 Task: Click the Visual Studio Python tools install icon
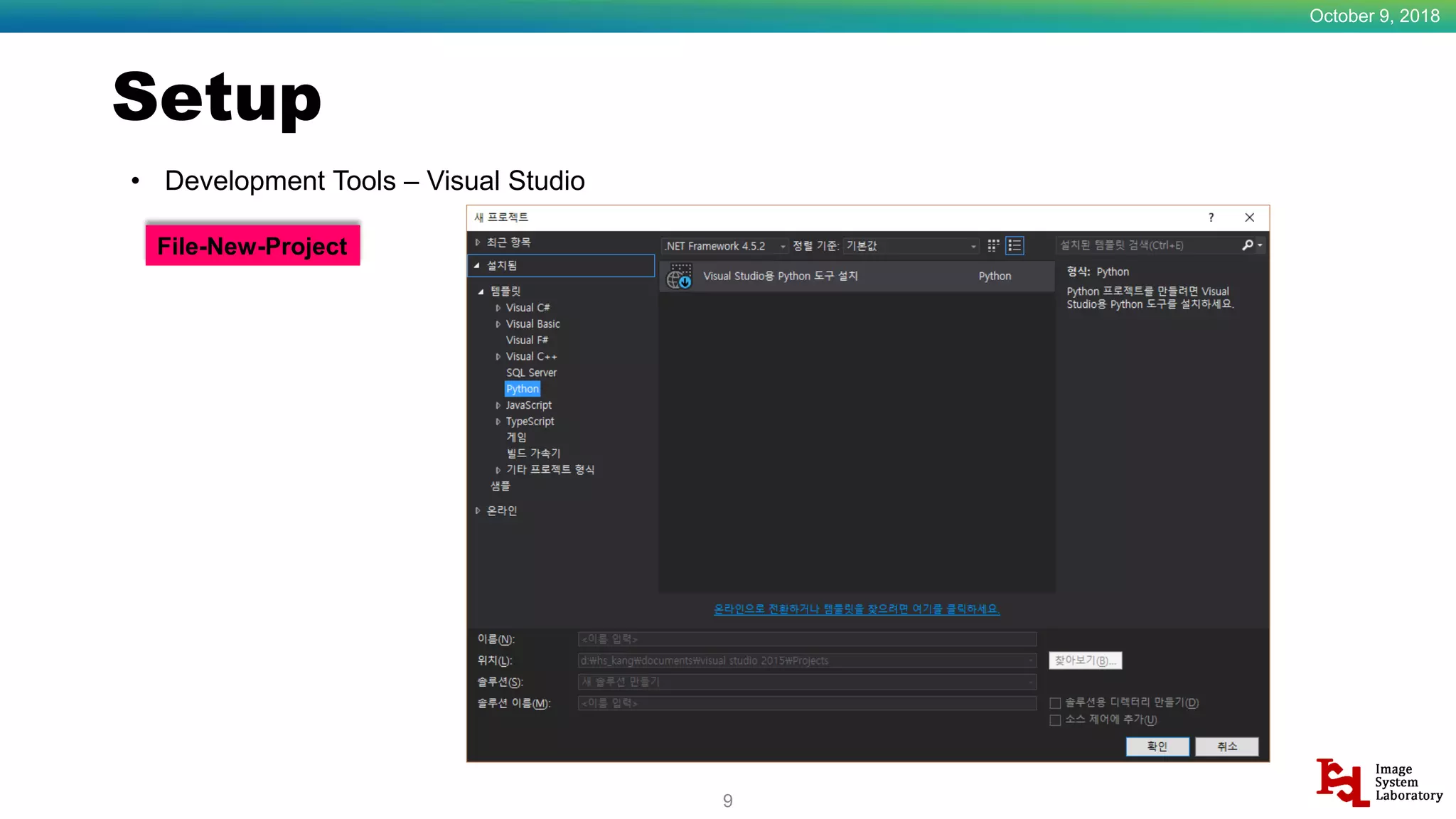pos(679,276)
